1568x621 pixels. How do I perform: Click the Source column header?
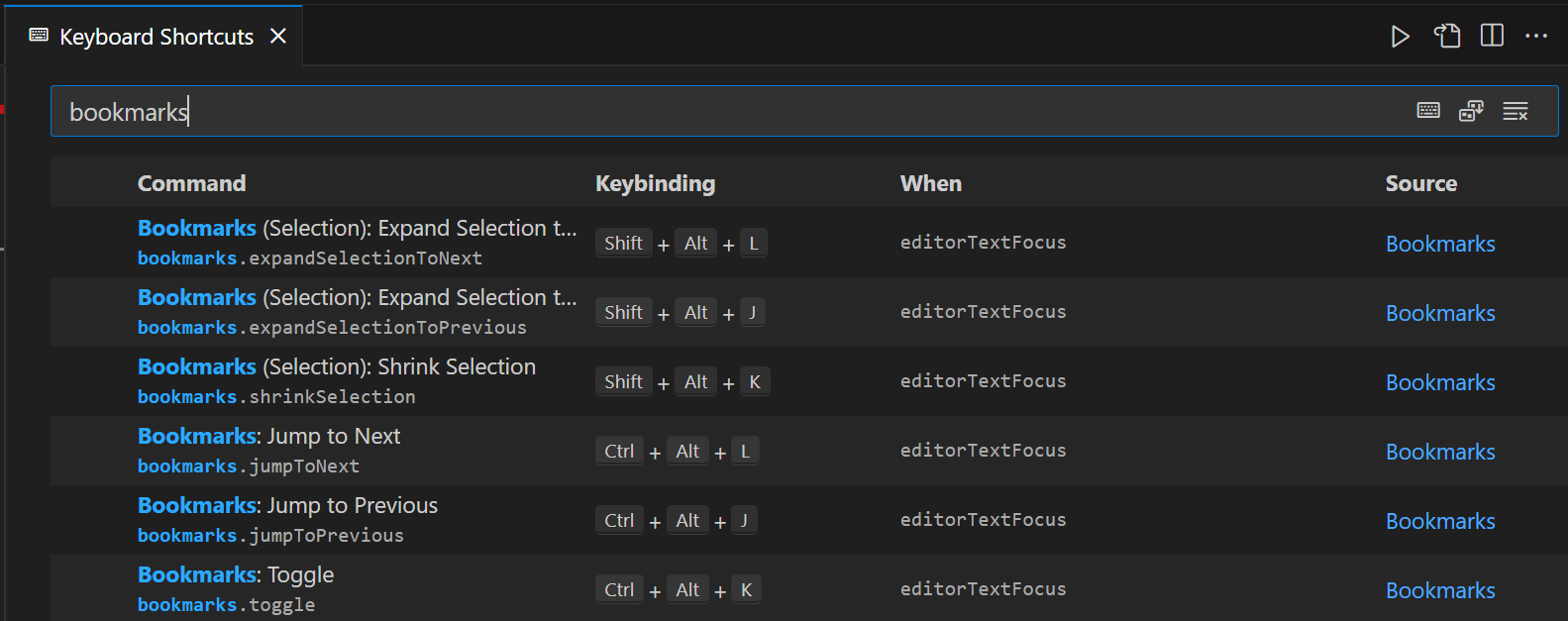1420,183
